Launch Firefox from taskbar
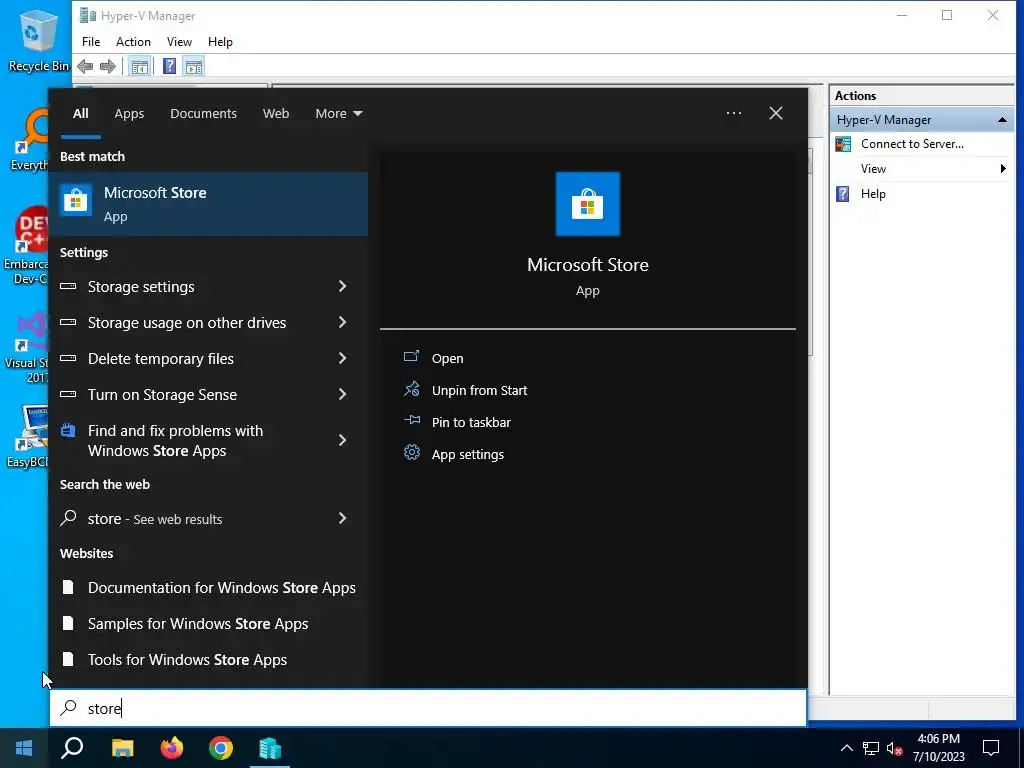 (x=172, y=748)
